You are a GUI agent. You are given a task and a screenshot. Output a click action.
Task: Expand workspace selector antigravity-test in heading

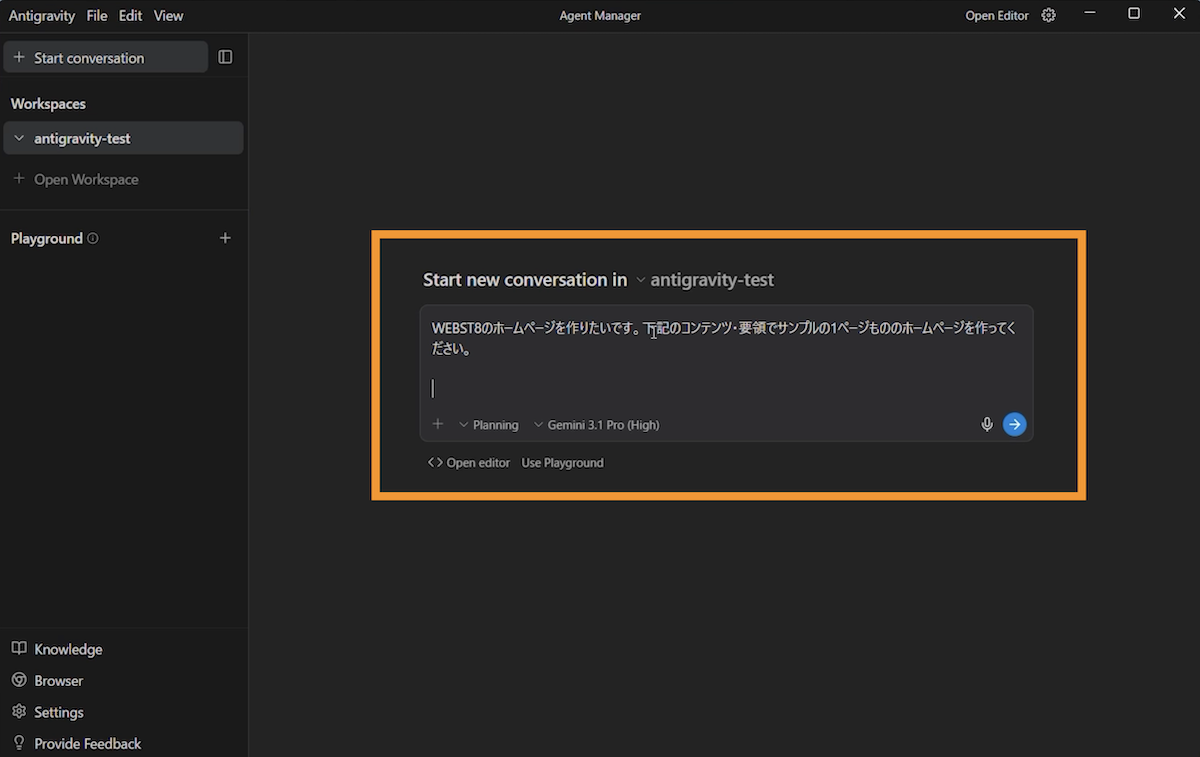[704, 280]
